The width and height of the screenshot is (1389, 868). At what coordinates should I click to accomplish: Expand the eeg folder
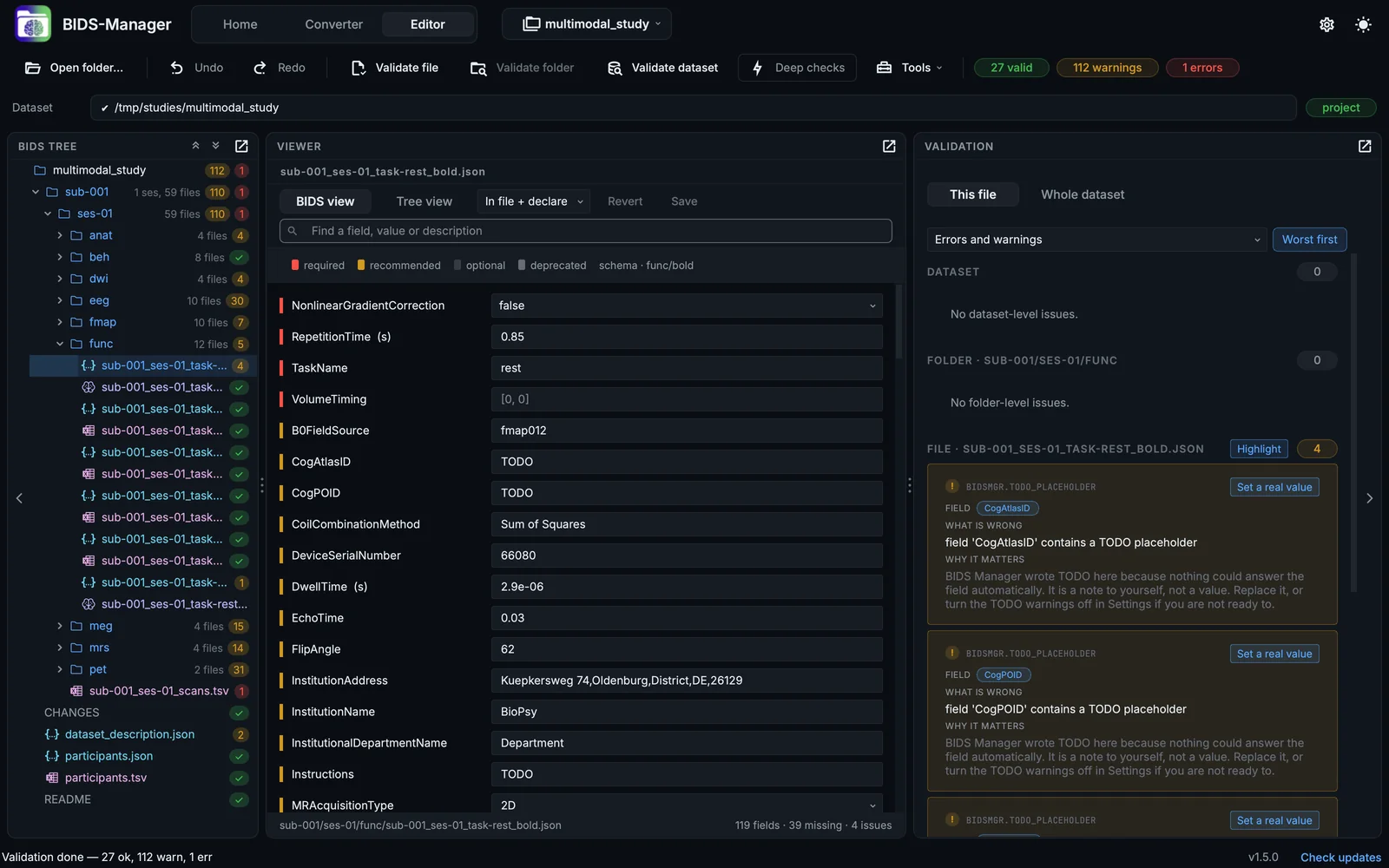(x=60, y=300)
